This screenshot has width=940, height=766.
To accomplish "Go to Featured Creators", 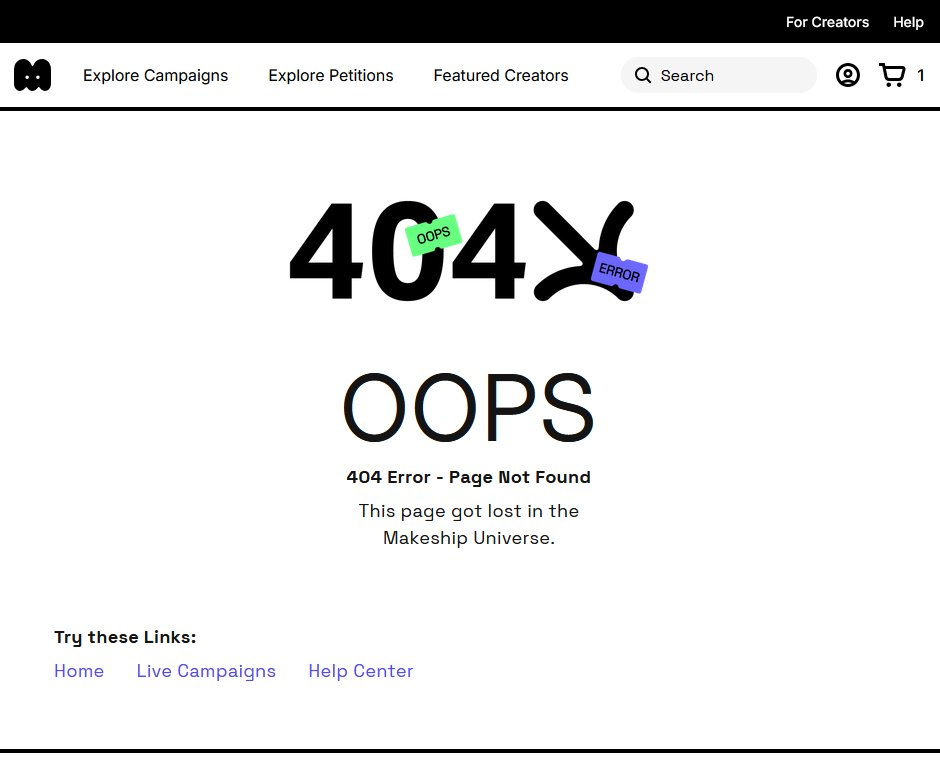I will 501,76.
